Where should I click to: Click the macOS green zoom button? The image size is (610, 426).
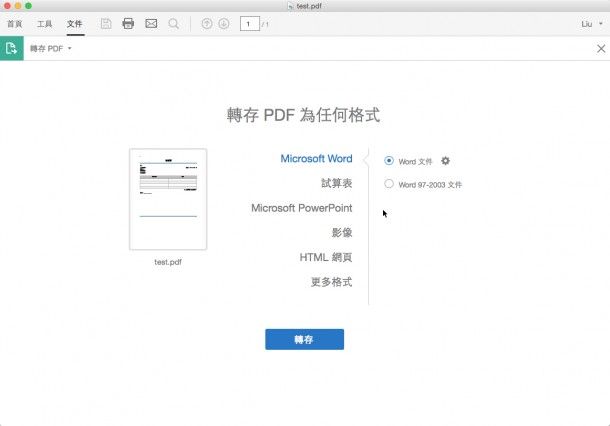click(28, 6)
